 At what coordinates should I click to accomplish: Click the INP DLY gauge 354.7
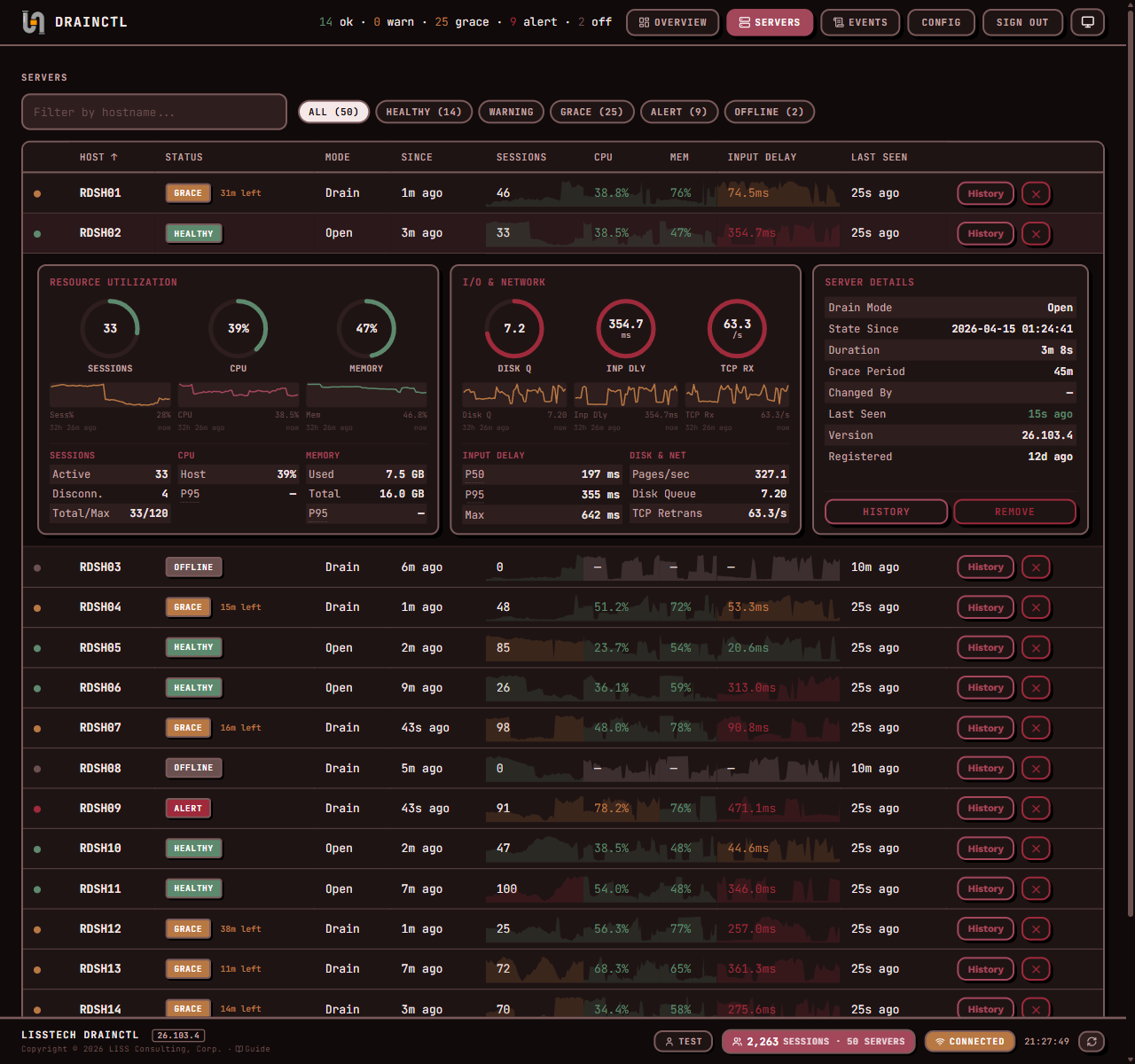pyautogui.click(x=626, y=328)
